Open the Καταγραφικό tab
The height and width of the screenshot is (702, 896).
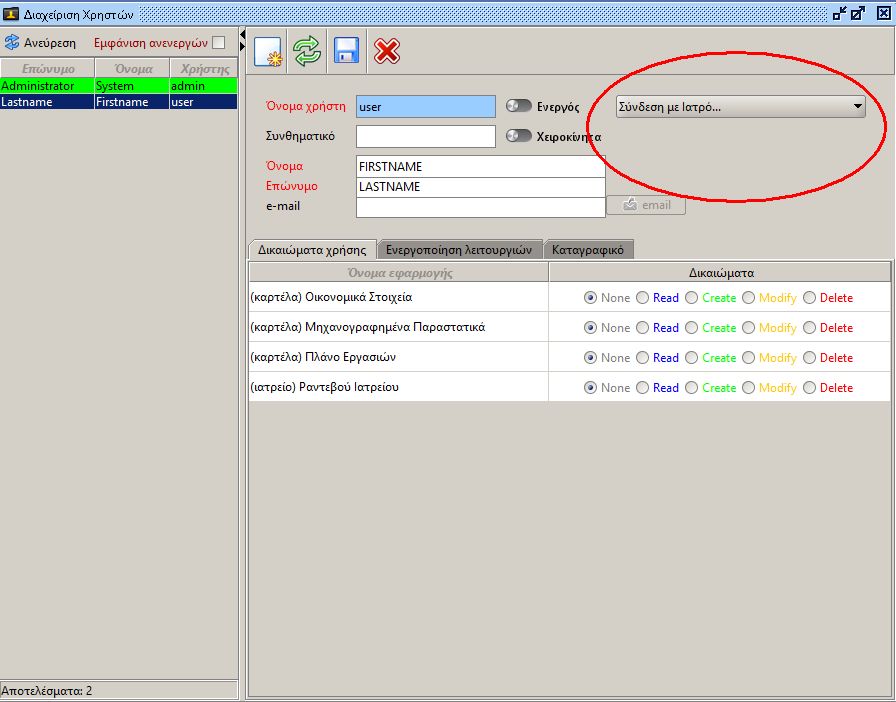[588, 250]
